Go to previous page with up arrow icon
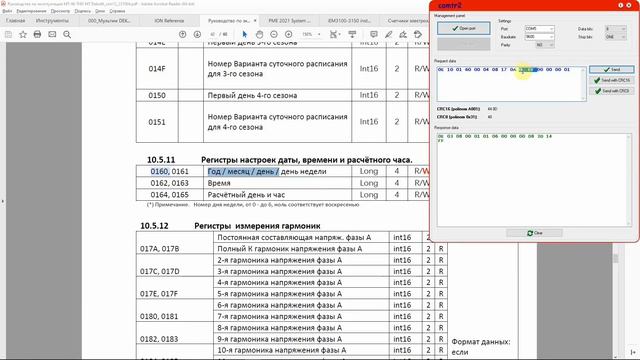The image size is (640, 360). tap(182, 34)
